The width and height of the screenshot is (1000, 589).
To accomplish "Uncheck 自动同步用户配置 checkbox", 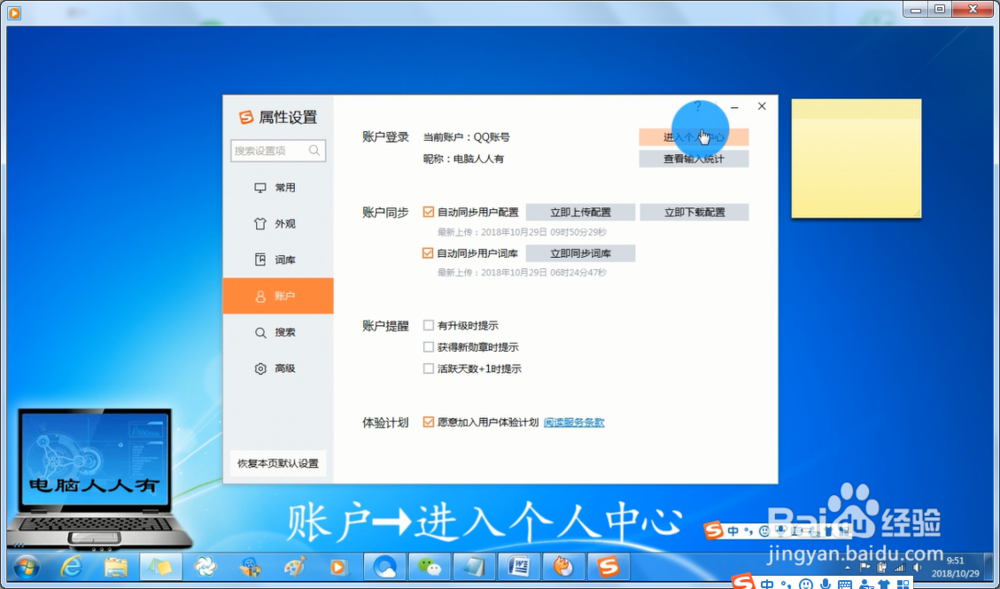I will point(429,212).
